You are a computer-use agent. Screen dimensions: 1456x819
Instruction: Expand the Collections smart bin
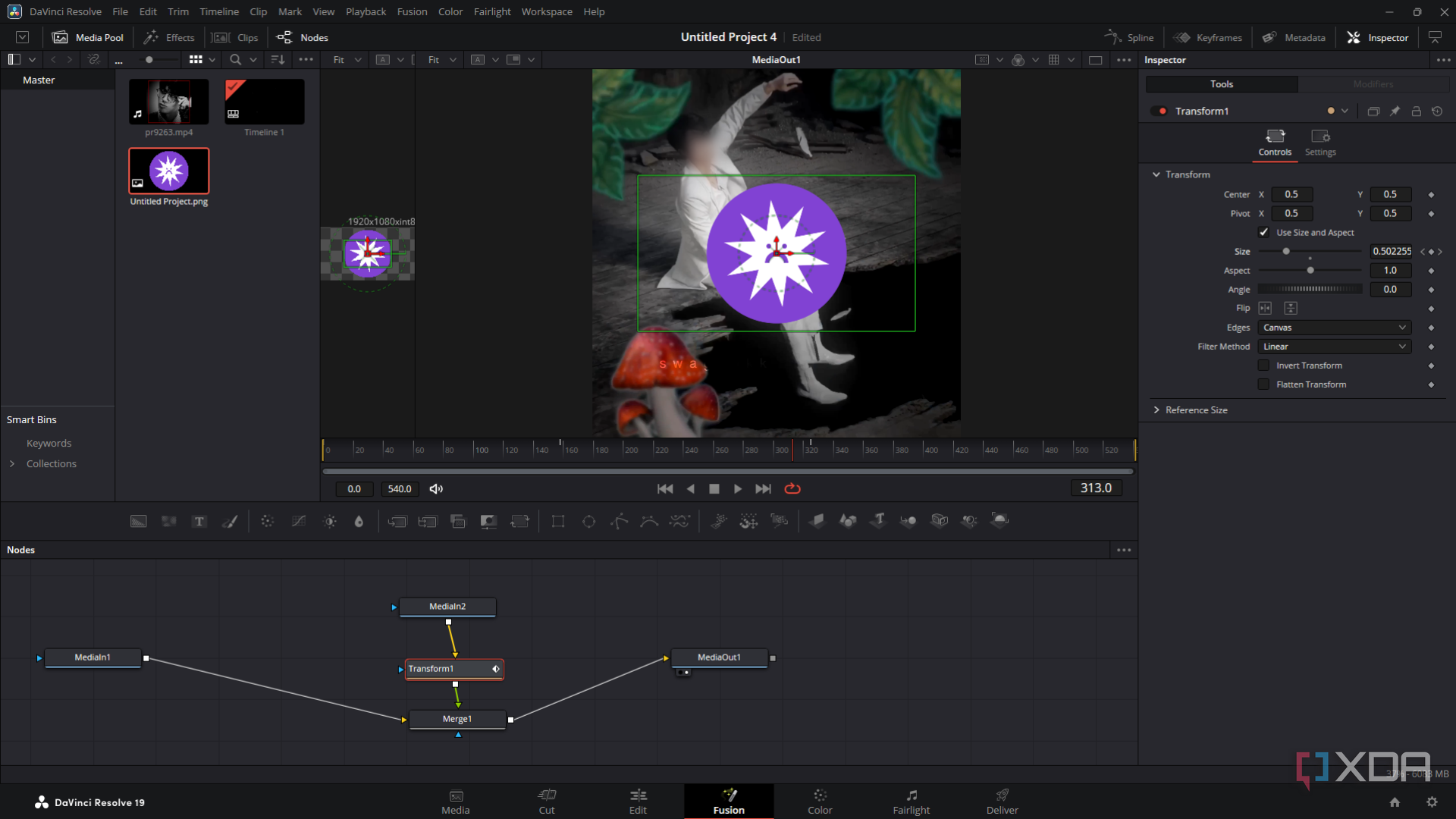pos(12,464)
